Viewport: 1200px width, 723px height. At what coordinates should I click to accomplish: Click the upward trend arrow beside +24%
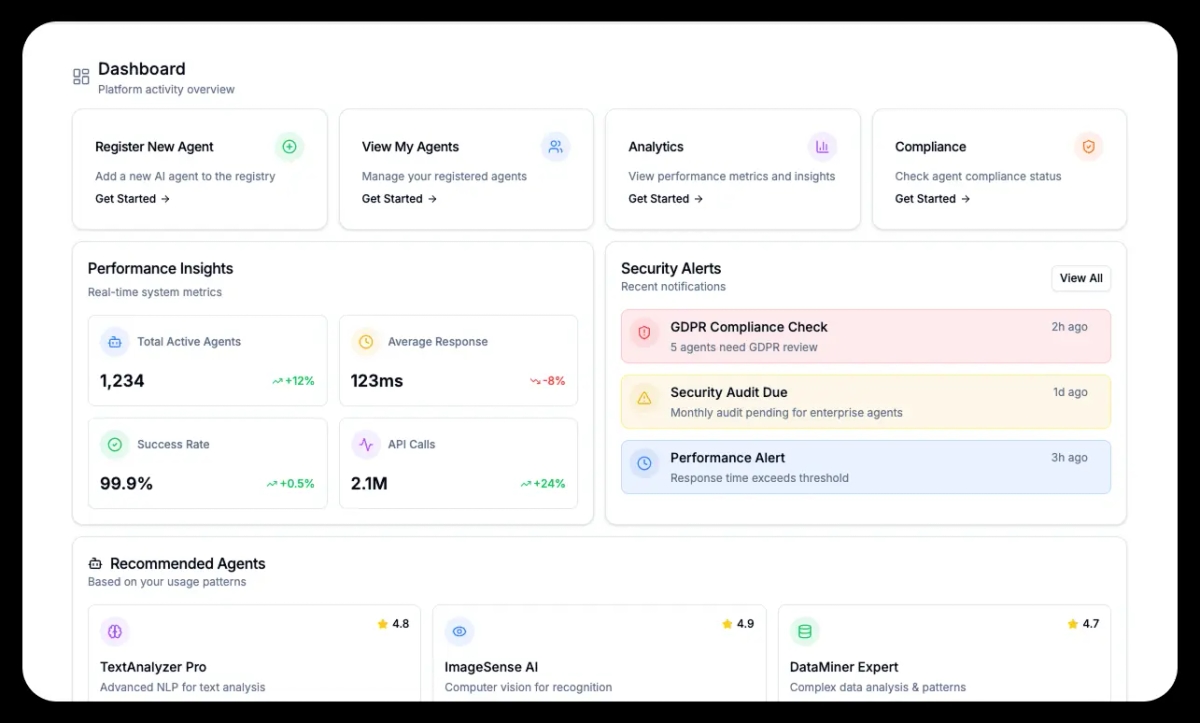pos(526,484)
